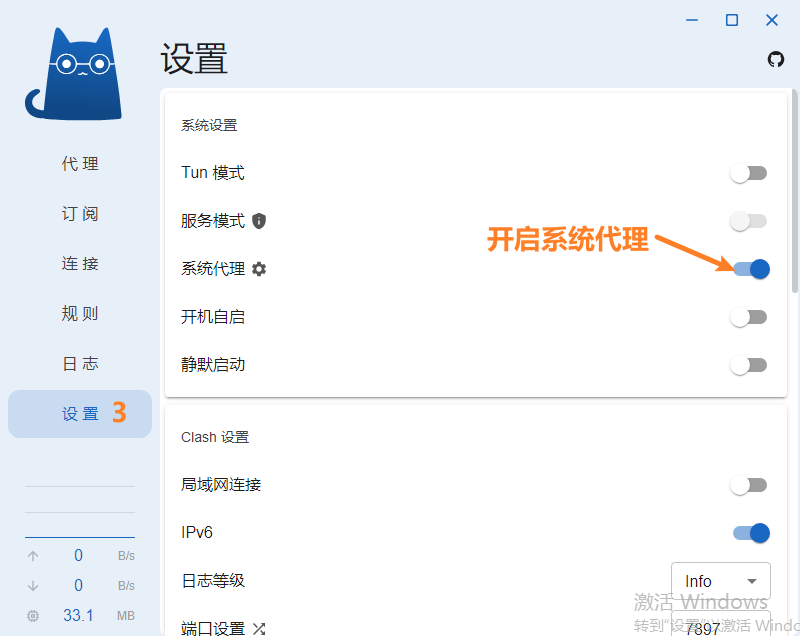Open the 规则 page

pyautogui.click(x=80, y=314)
